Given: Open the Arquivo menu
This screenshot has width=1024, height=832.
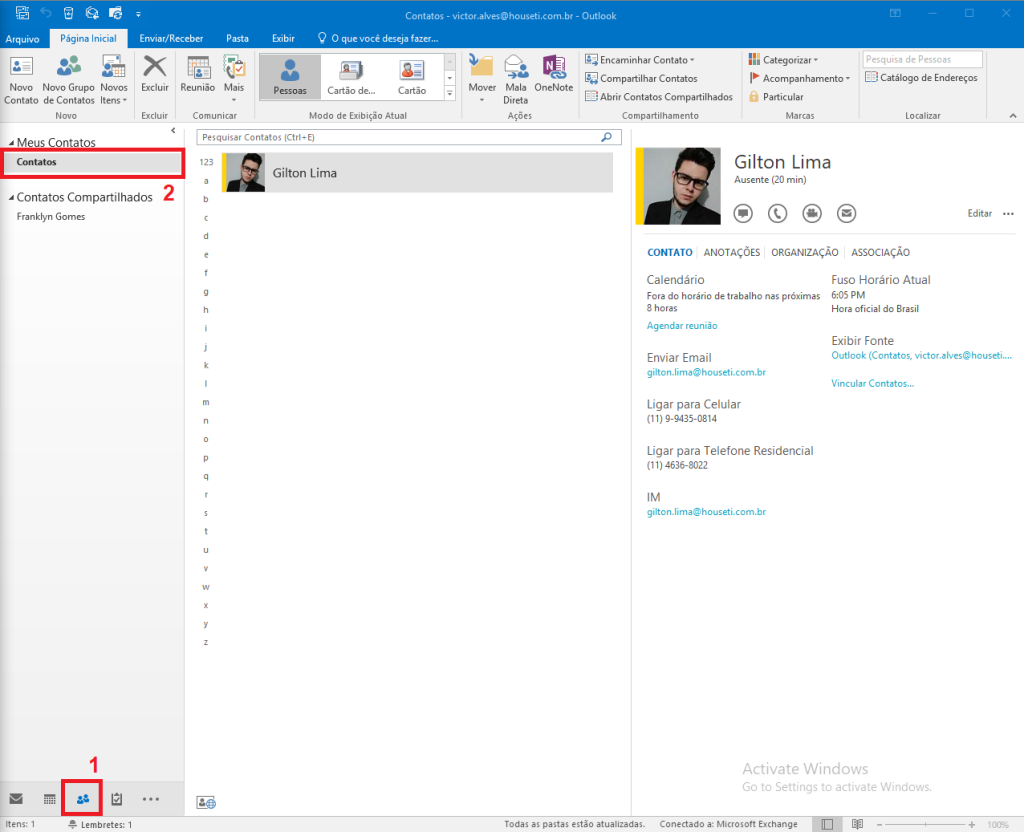Looking at the screenshot, I should pos(22,39).
